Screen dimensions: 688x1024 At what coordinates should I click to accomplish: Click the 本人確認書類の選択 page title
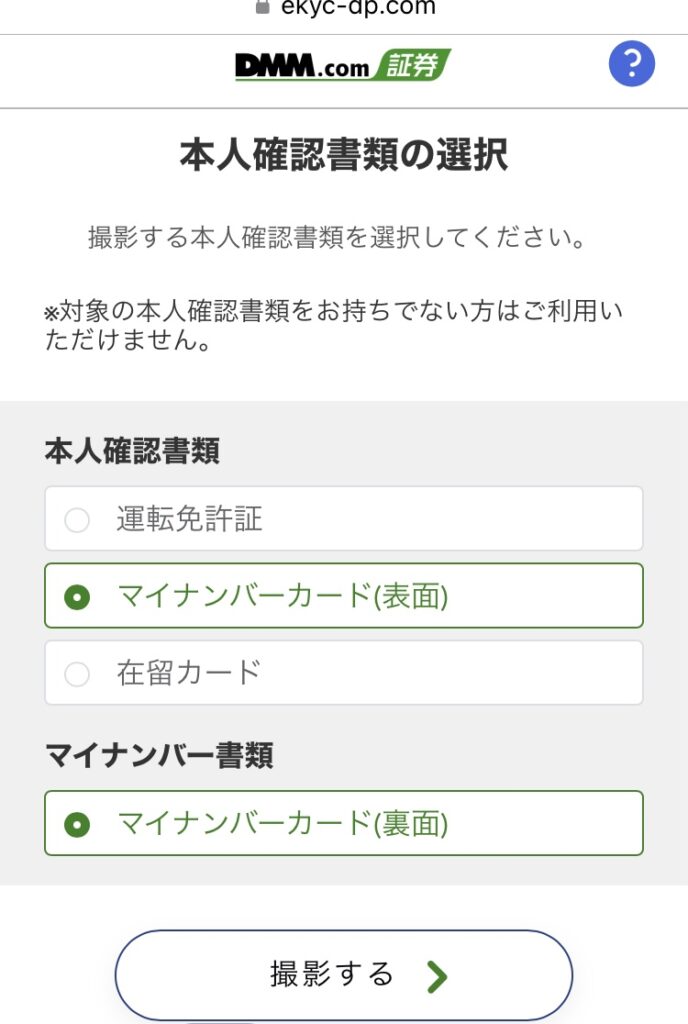click(x=344, y=155)
